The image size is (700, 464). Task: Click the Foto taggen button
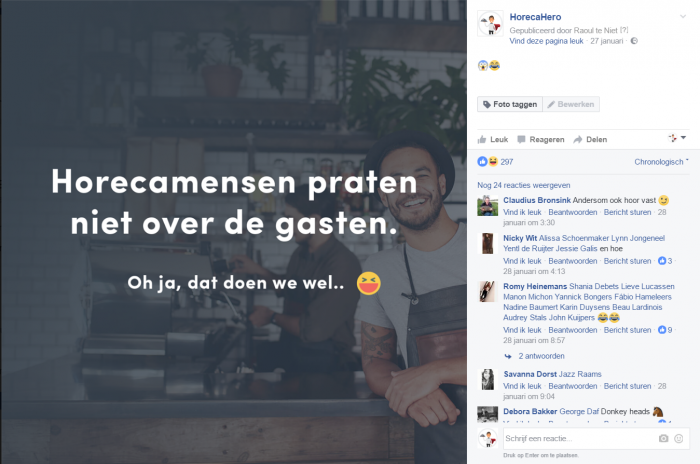[x=510, y=104]
